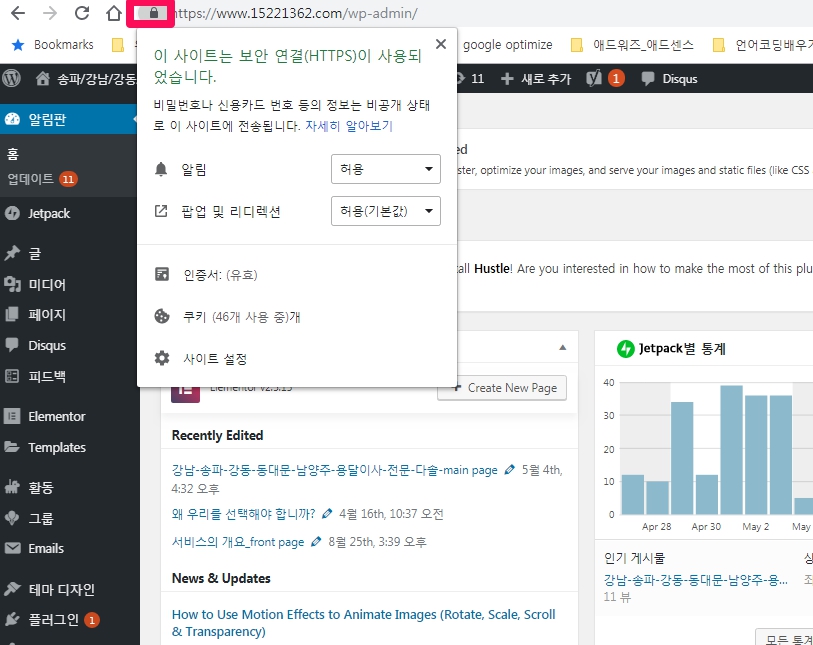813x645 pixels.
Task: Open the 팝업 및 리디렉션 dropdown
Action: (x=385, y=211)
